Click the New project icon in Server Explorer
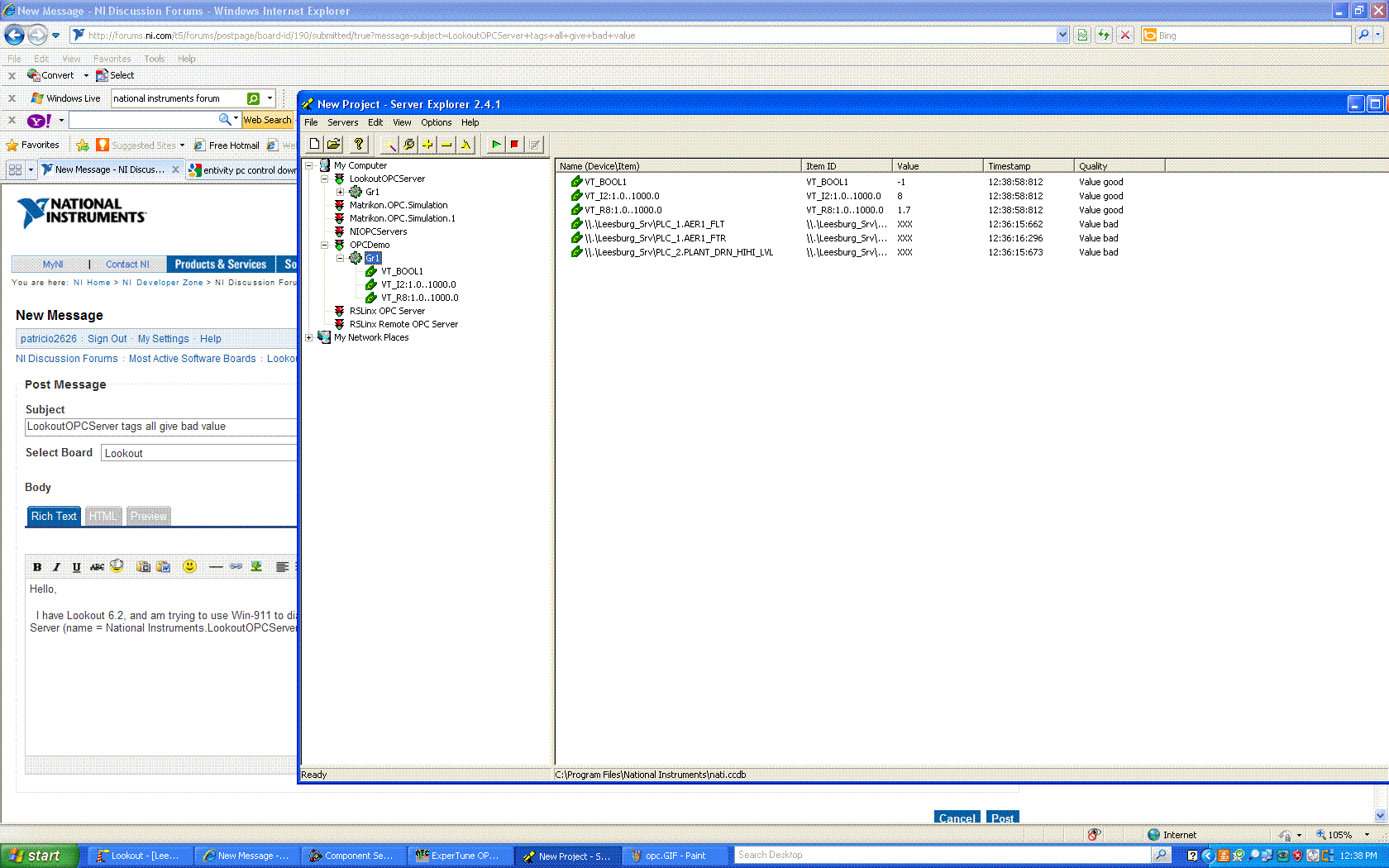 (x=314, y=144)
